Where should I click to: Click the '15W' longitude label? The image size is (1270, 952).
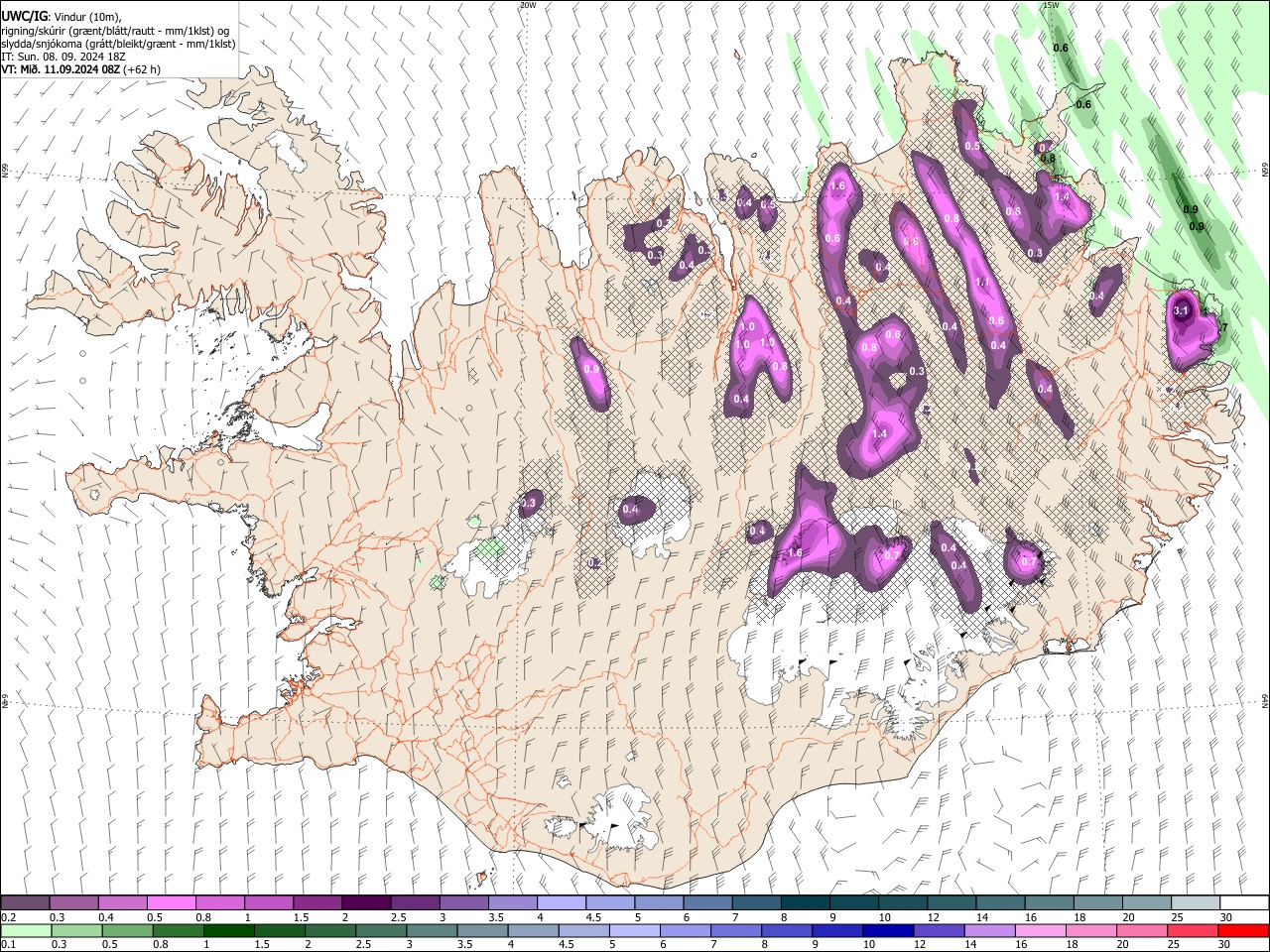coord(1052,5)
